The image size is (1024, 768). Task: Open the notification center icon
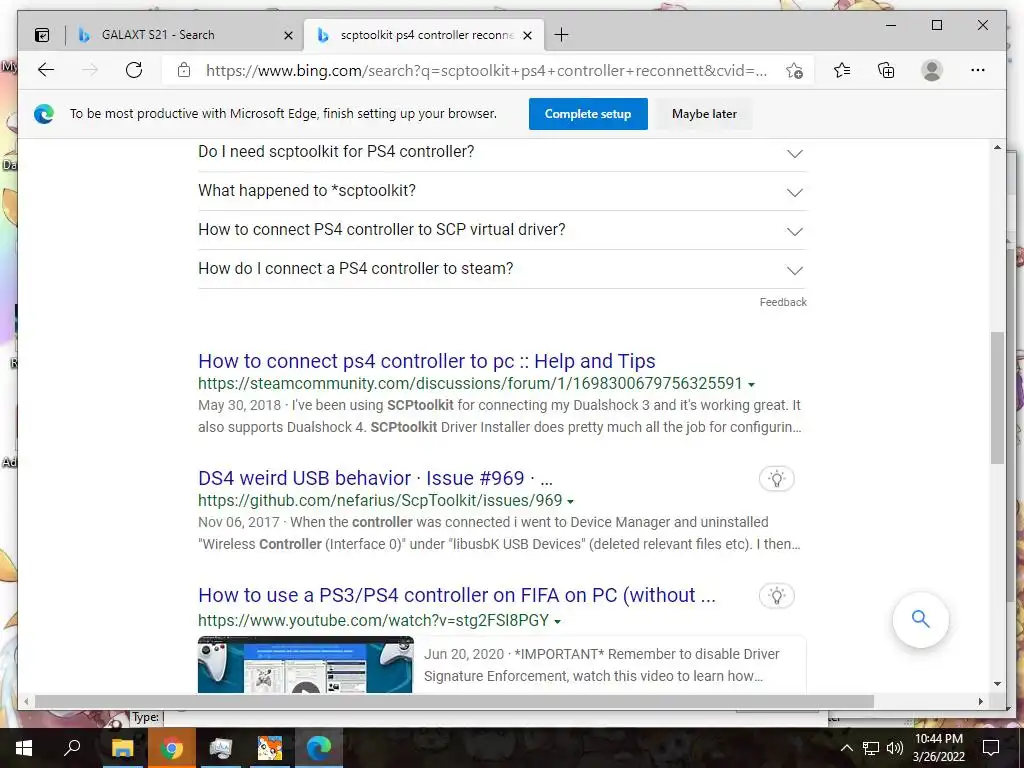point(991,748)
